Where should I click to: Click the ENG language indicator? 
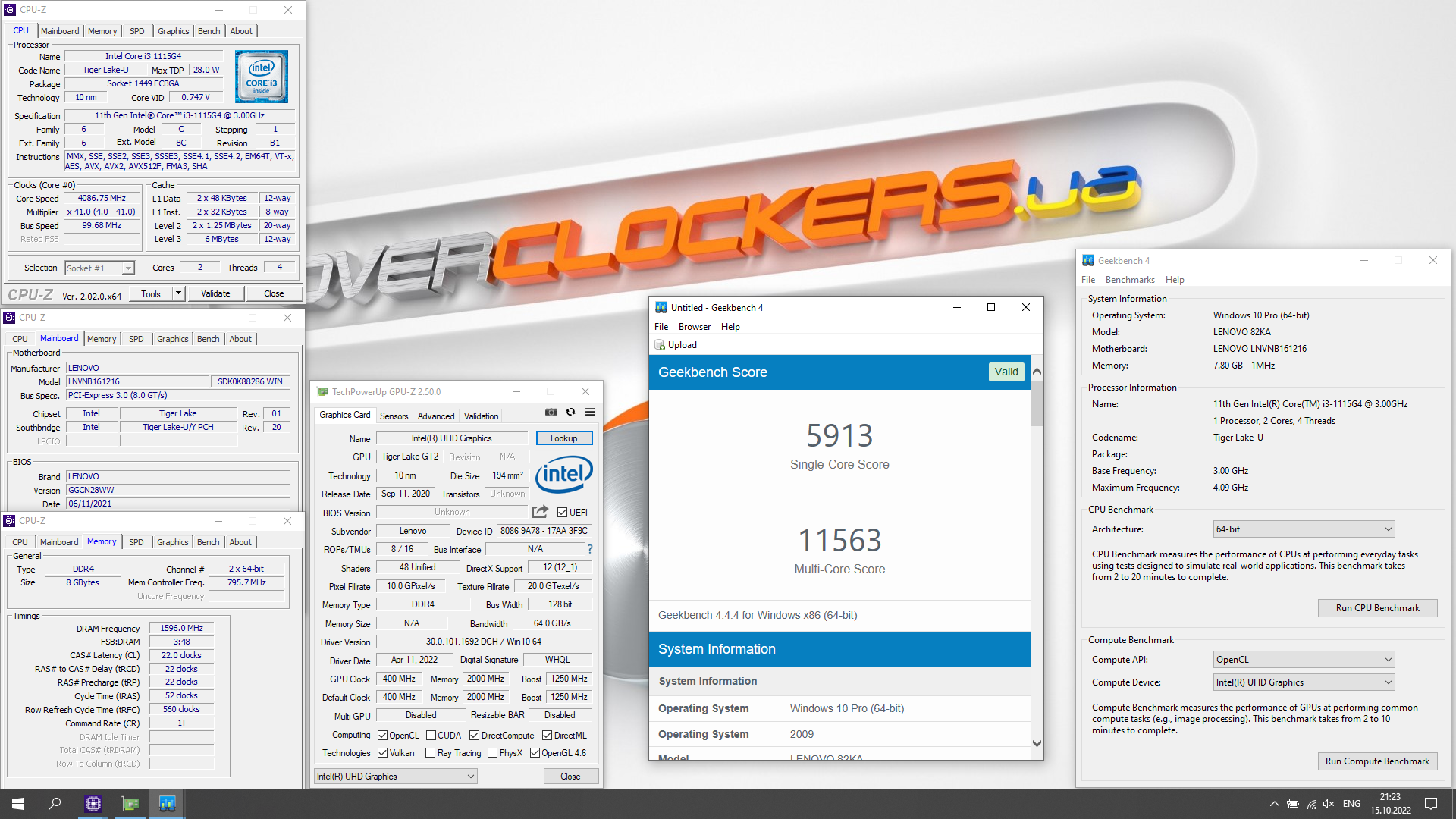[1351, 804]
